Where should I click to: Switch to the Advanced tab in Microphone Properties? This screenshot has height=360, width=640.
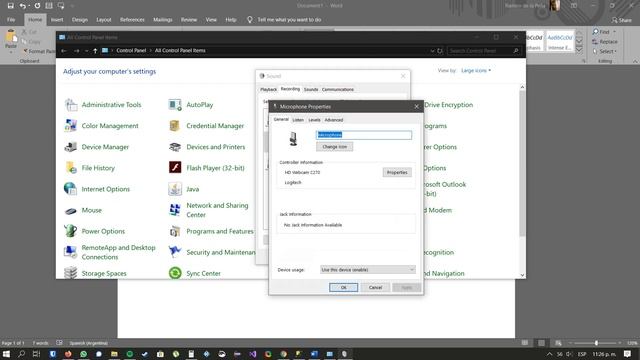click(334, 120)
